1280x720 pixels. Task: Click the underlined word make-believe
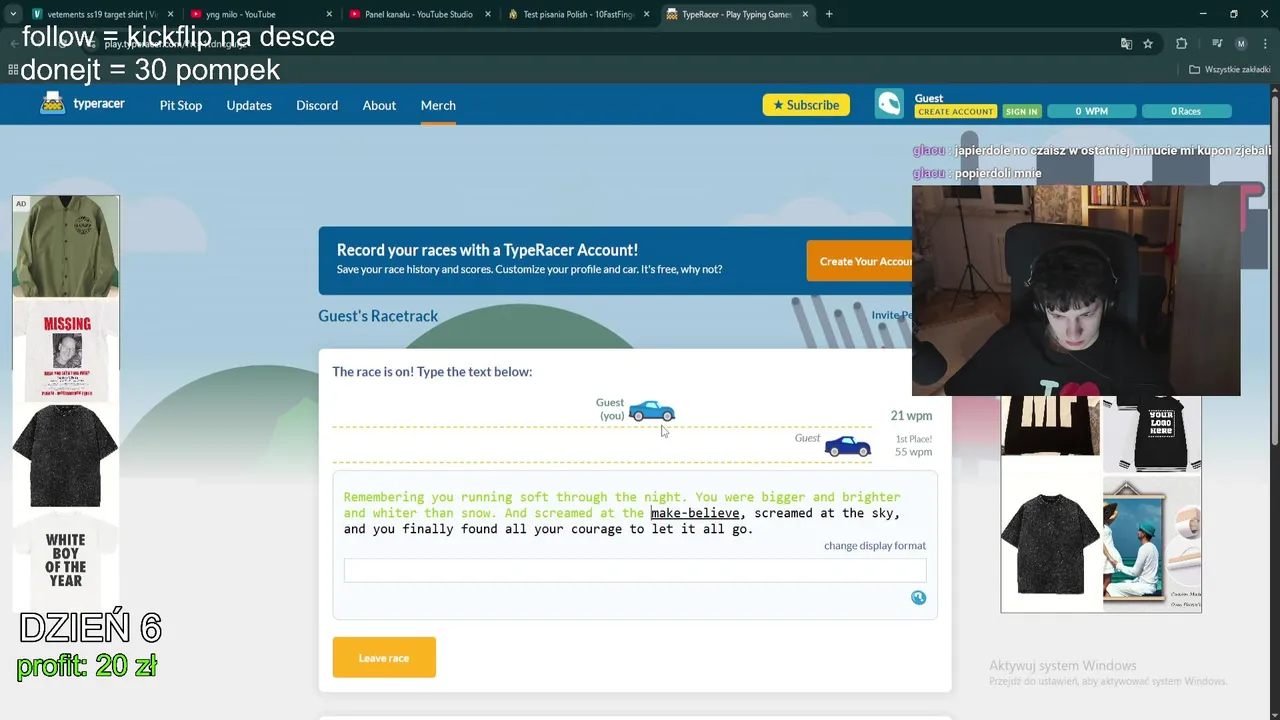tap(695, 513)
